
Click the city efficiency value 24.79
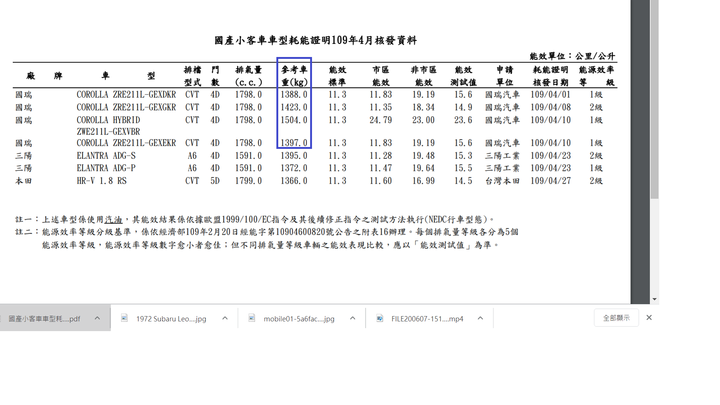pos(381,120)
